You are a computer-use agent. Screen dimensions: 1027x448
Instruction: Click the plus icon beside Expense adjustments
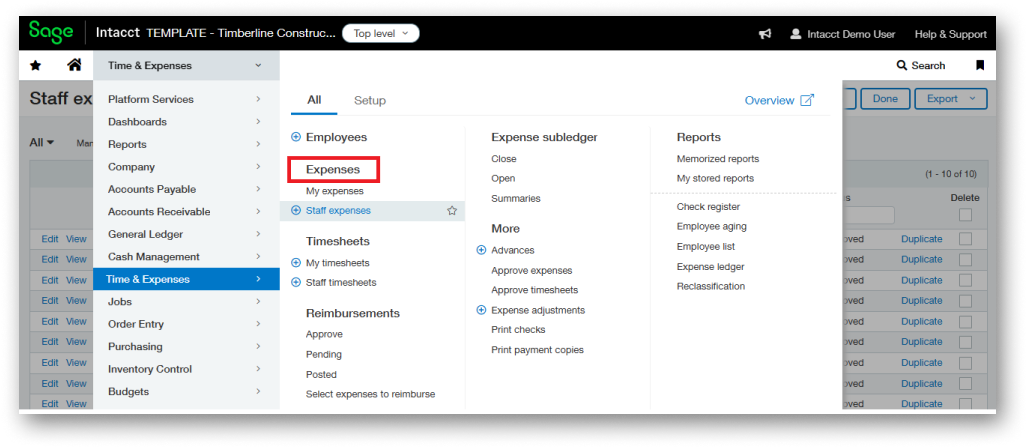(x=481, y=310)
